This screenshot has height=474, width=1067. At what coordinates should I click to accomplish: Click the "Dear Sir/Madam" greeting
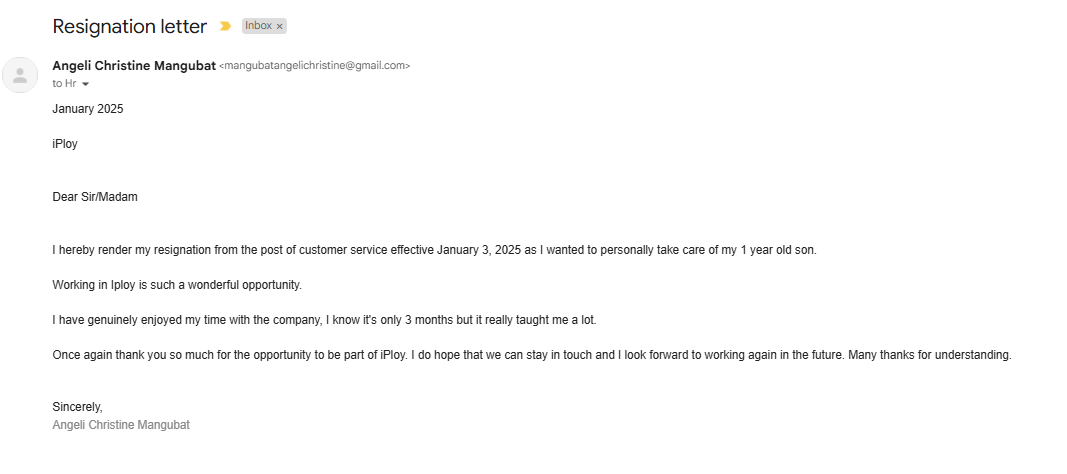[95, 197]
